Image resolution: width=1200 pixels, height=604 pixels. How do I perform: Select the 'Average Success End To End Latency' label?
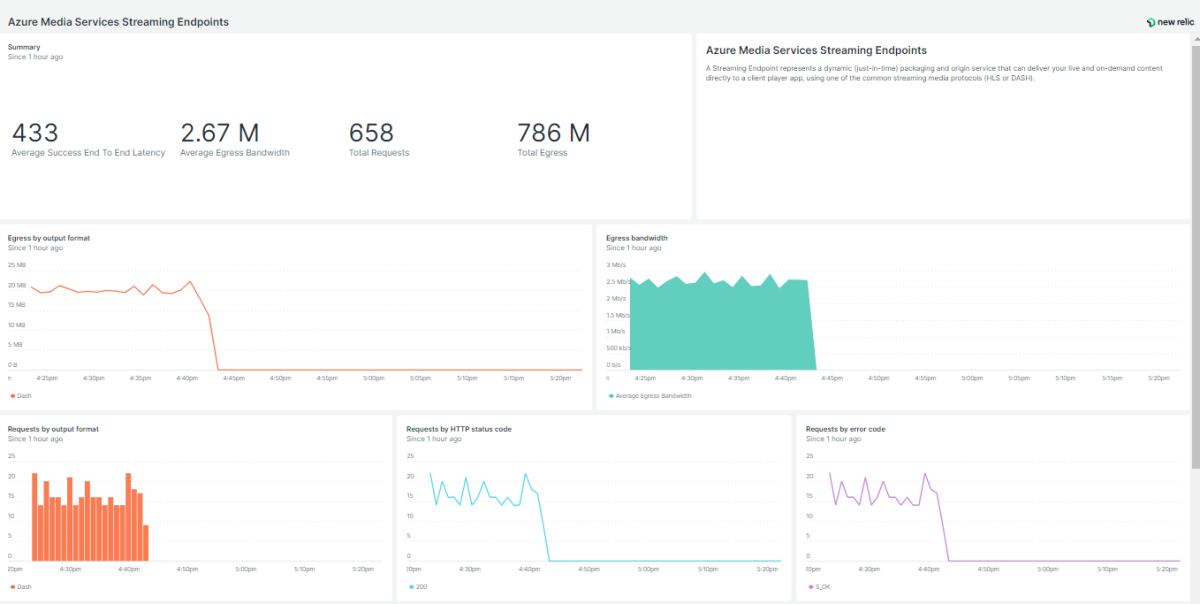coord(88,153)
